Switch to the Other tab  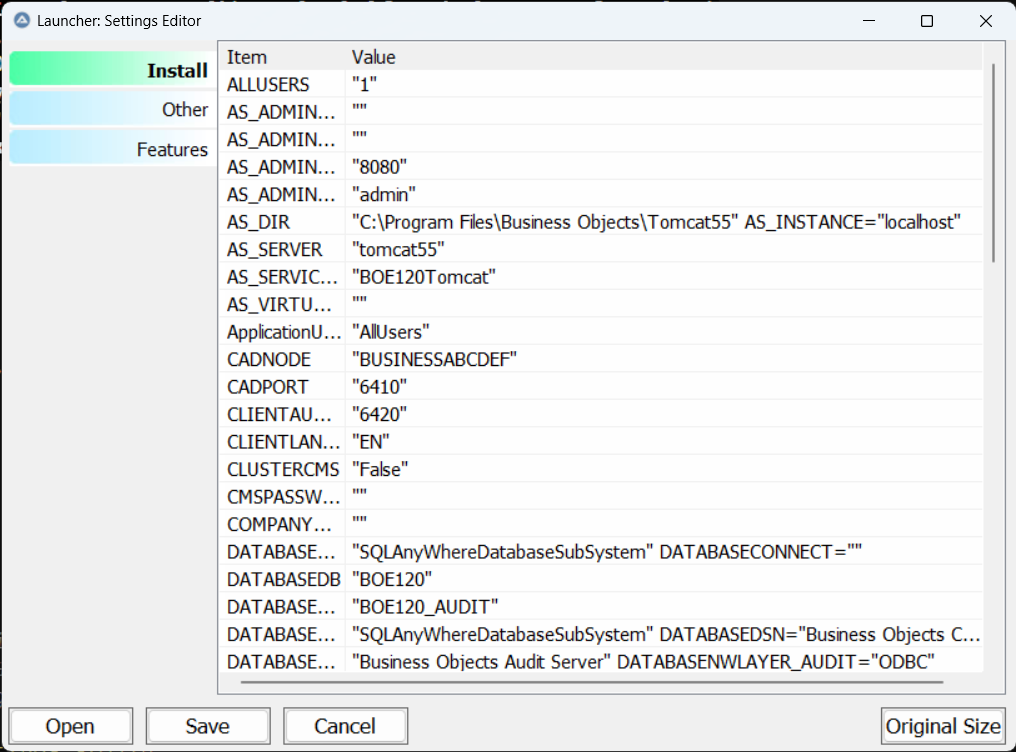[x=111, y=110]
